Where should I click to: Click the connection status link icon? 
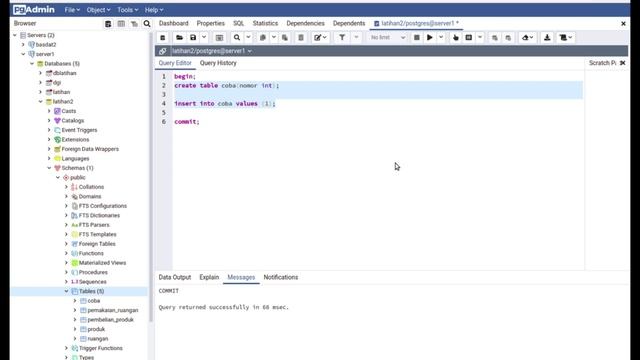coord(162,51)
